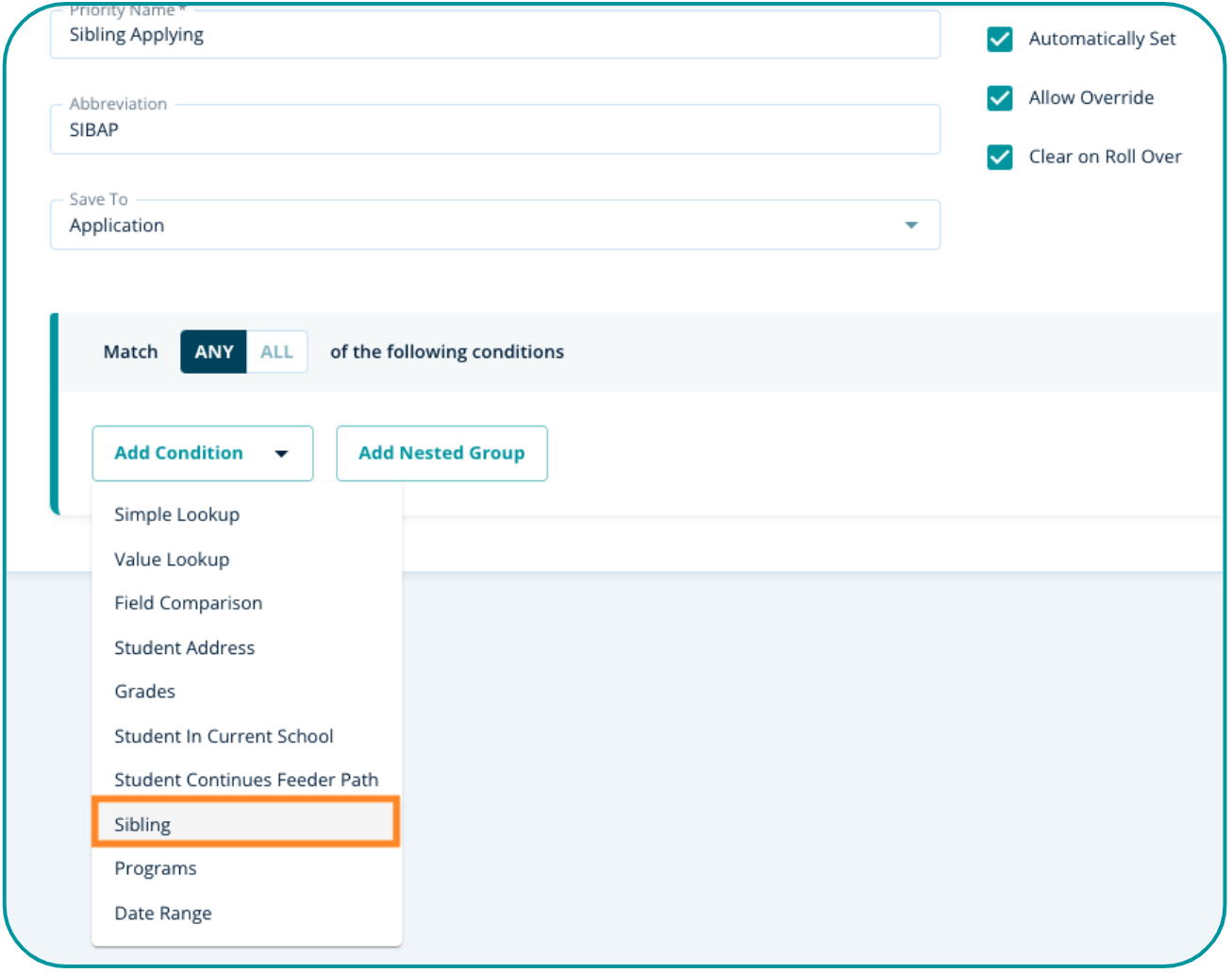Toggle the Allow Override checkbox
The width and height of the screenshot is (1232, 973).
click(x=999, y=98)
